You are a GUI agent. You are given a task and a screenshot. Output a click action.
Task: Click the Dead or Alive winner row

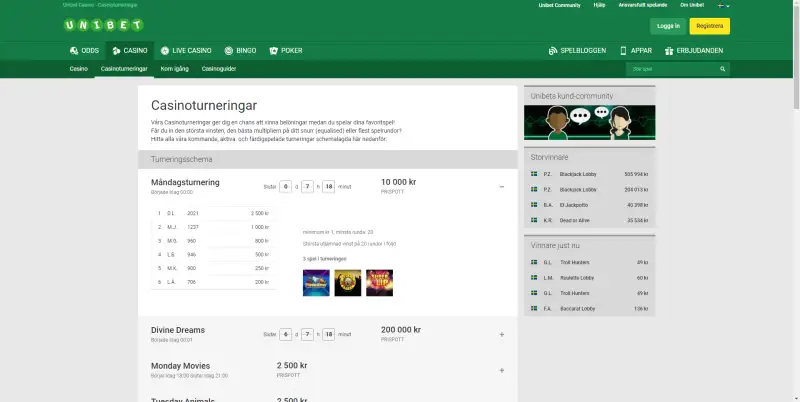[589, 220]
